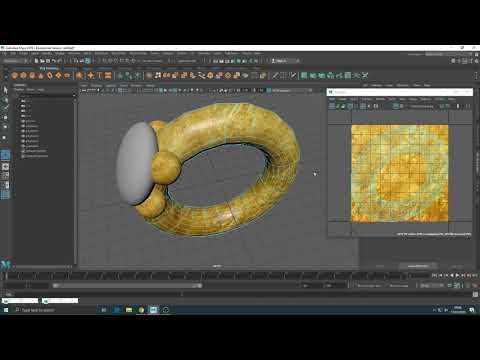Toggle snap to curves

[110, 61]
